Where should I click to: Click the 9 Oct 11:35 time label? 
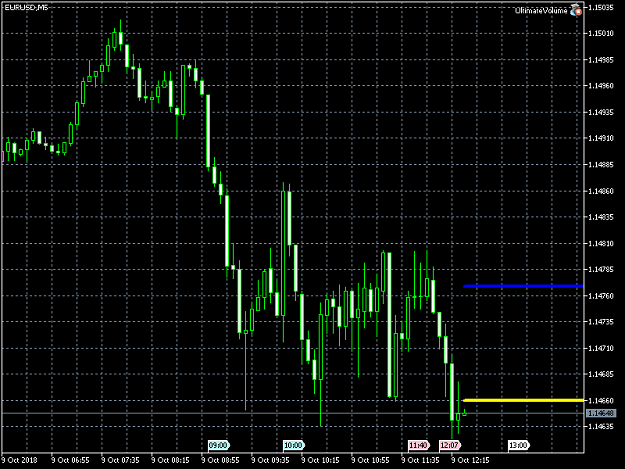pyautogui.click(x=421, y=460)
